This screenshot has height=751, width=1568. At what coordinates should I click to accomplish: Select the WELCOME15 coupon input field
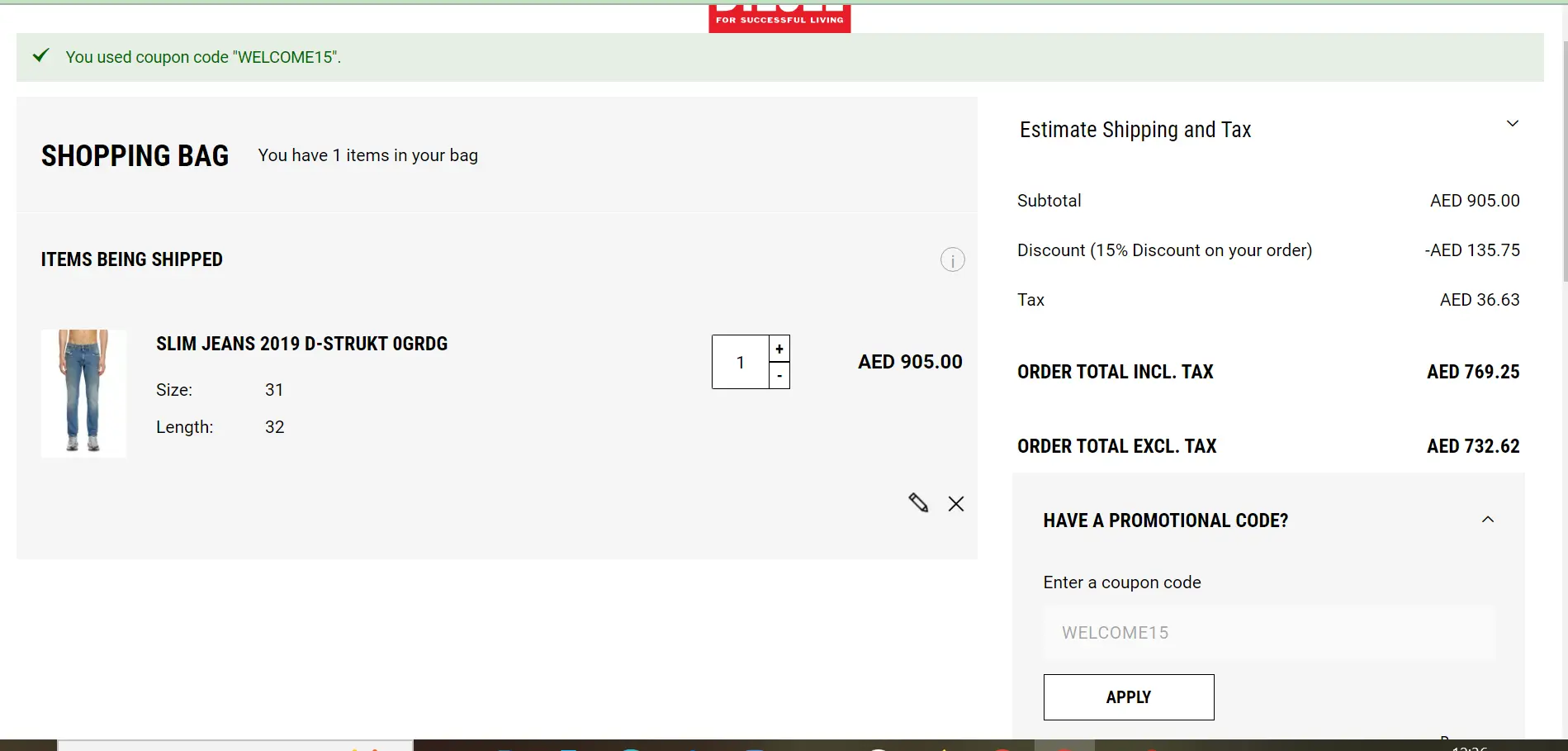[x=1268, y=632]
